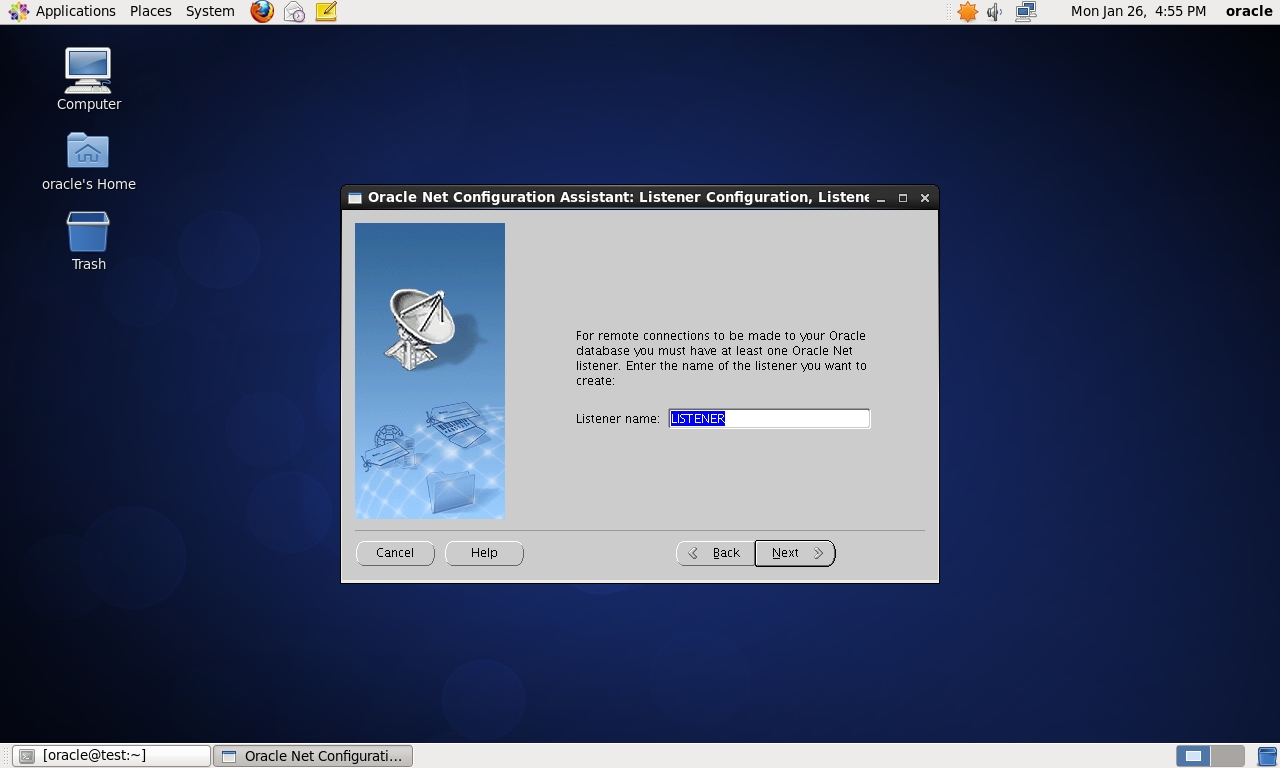Cancel the listener configuration

tap(395, 553)
